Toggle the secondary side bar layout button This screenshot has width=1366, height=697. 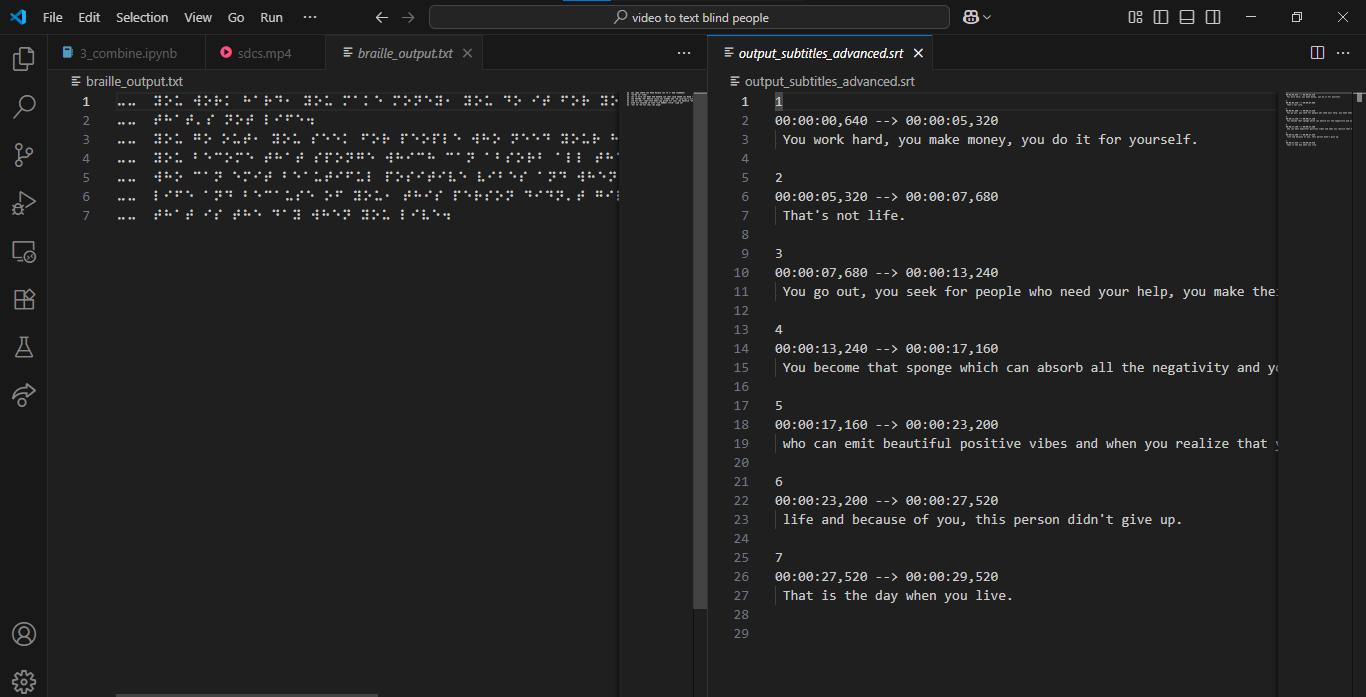pyautogui.click(x=1213, y=17)
